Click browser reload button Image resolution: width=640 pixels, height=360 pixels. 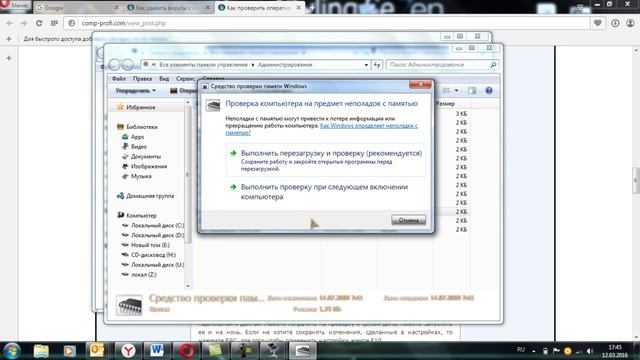(x=39, y=23)
